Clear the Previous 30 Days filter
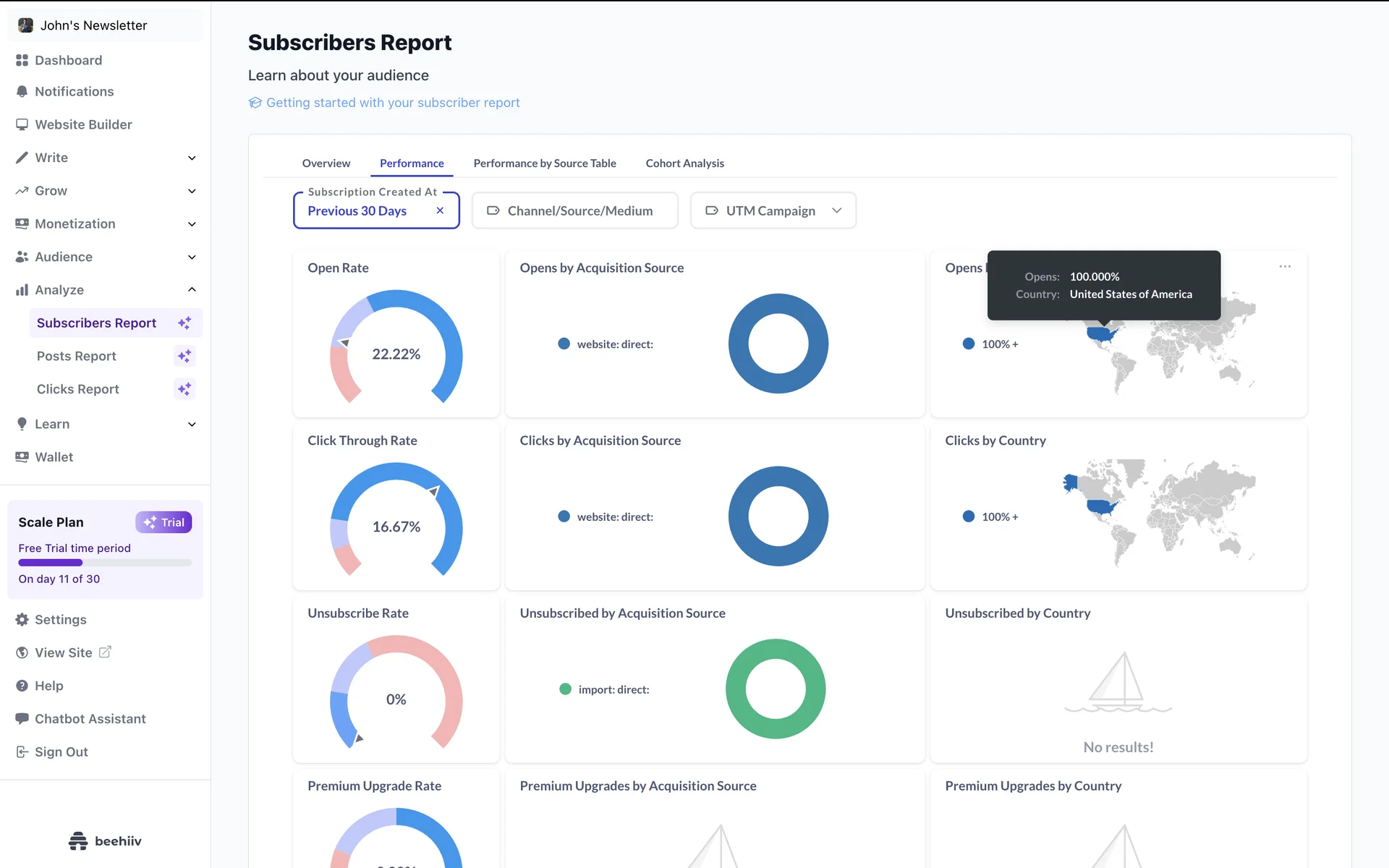The height and width of the screenshot is (868, 1389). pyautogui.click(x=440, y=210)
